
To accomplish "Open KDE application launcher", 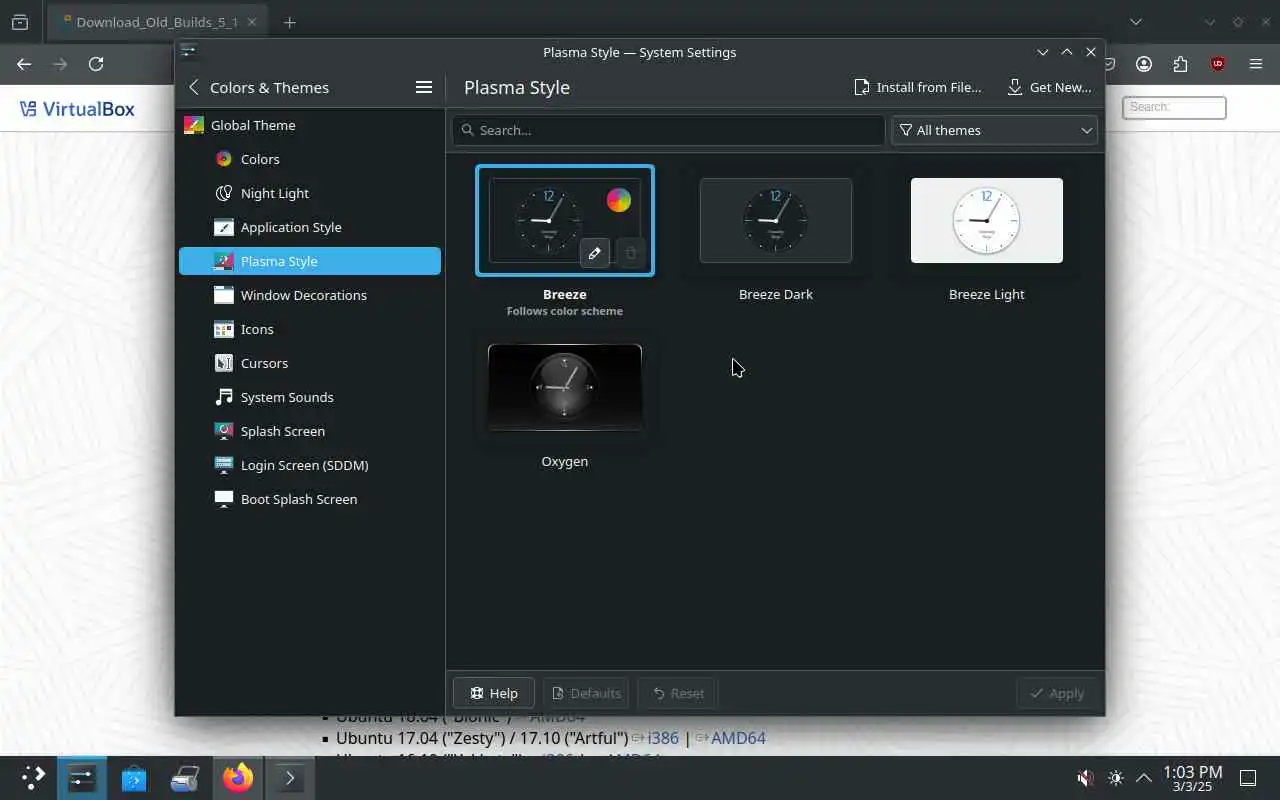I will click(33, 778).
